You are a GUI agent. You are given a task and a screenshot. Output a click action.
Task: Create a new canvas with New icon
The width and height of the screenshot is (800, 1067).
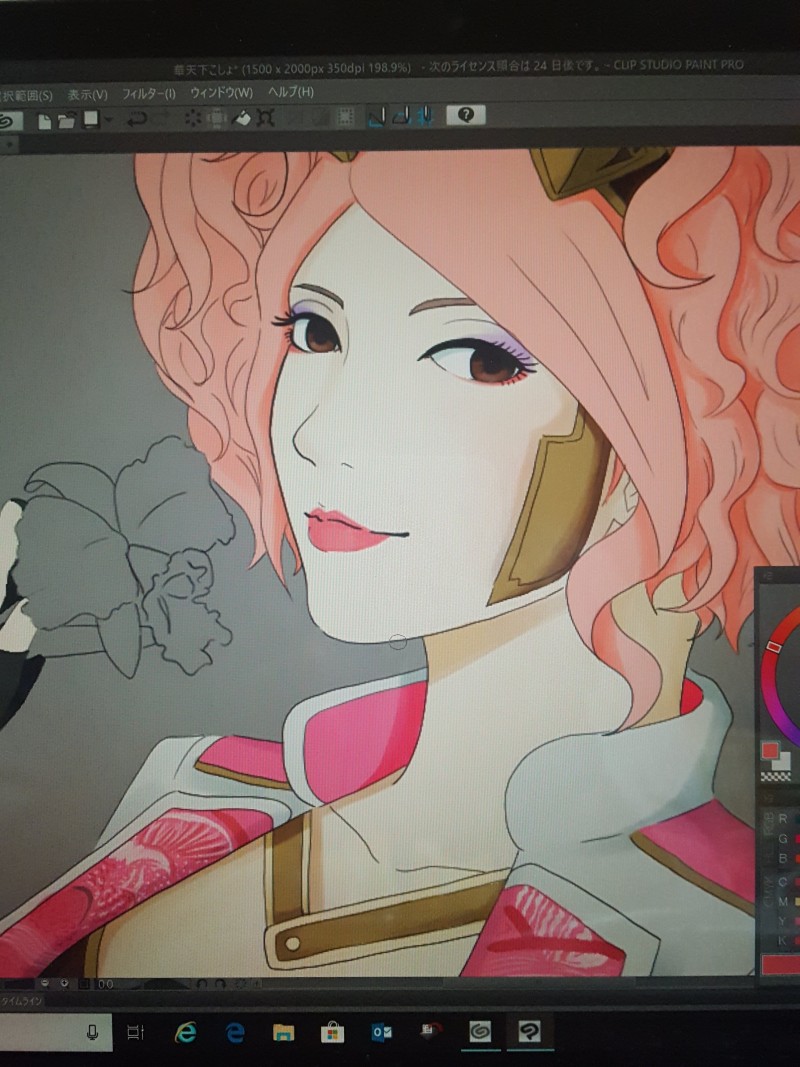click(x=44, y=120)
